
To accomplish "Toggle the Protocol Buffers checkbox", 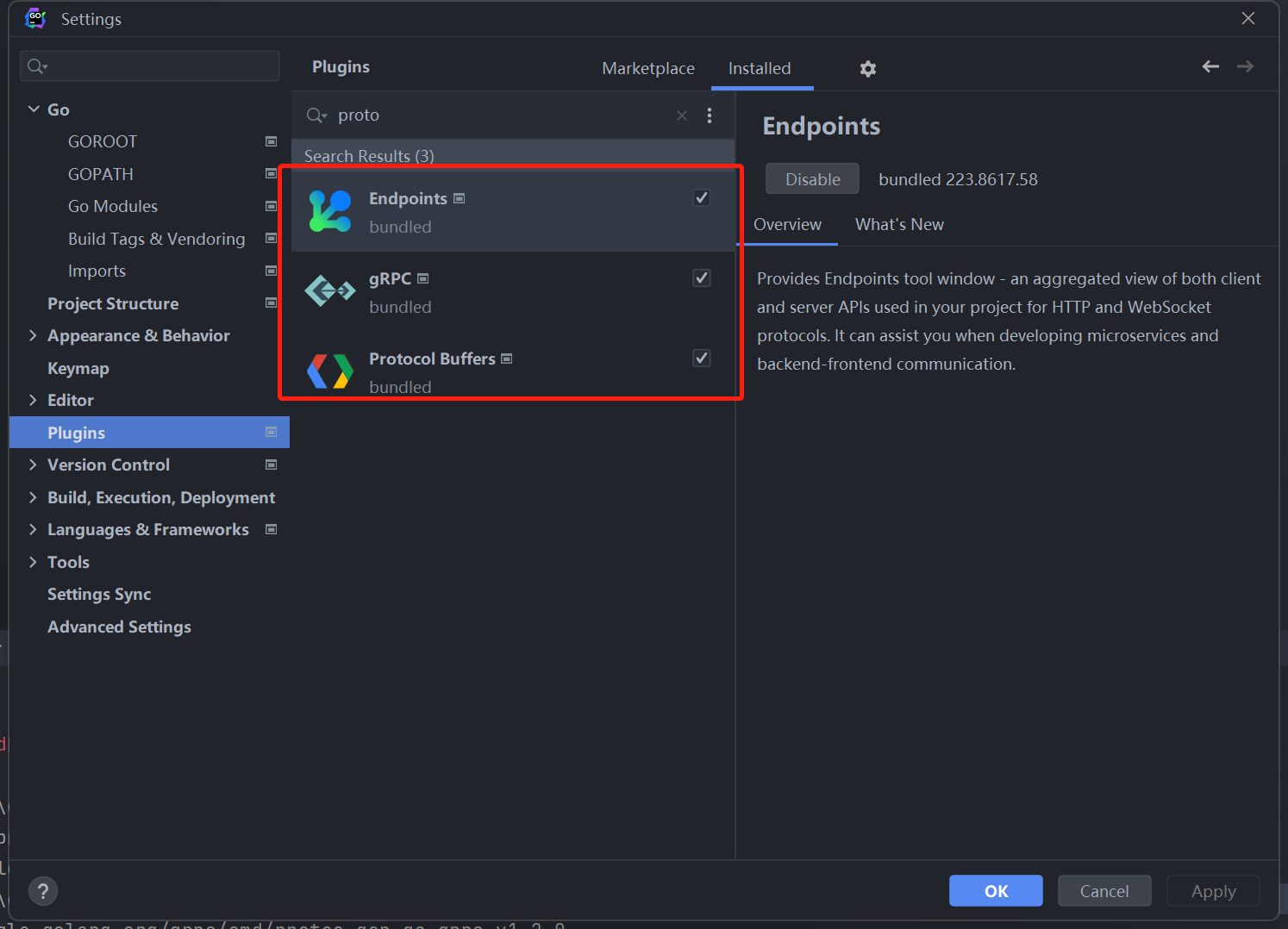I will click(x=701, y=358).
